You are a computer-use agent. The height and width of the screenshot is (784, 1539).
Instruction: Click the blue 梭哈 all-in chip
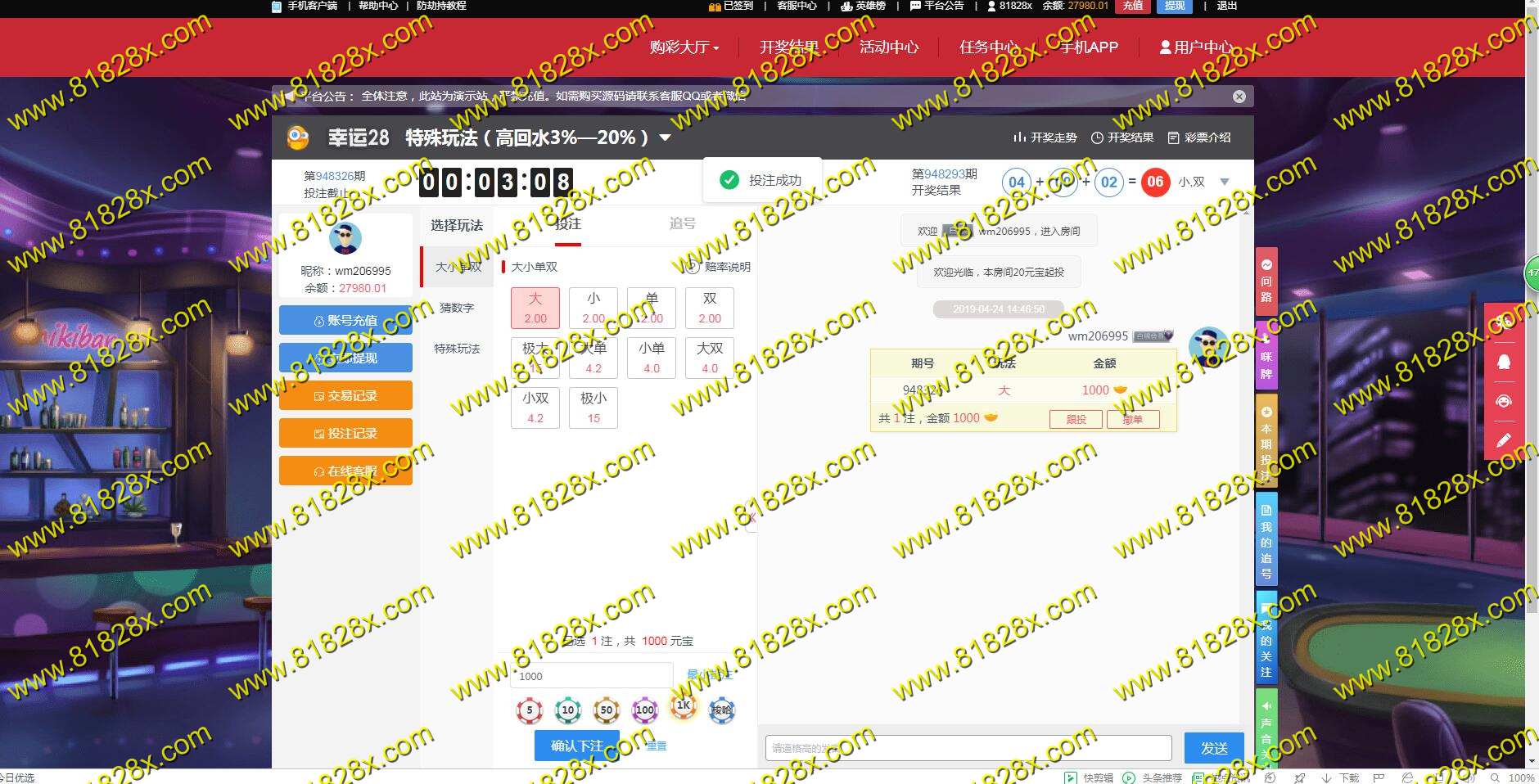(721, 710)
